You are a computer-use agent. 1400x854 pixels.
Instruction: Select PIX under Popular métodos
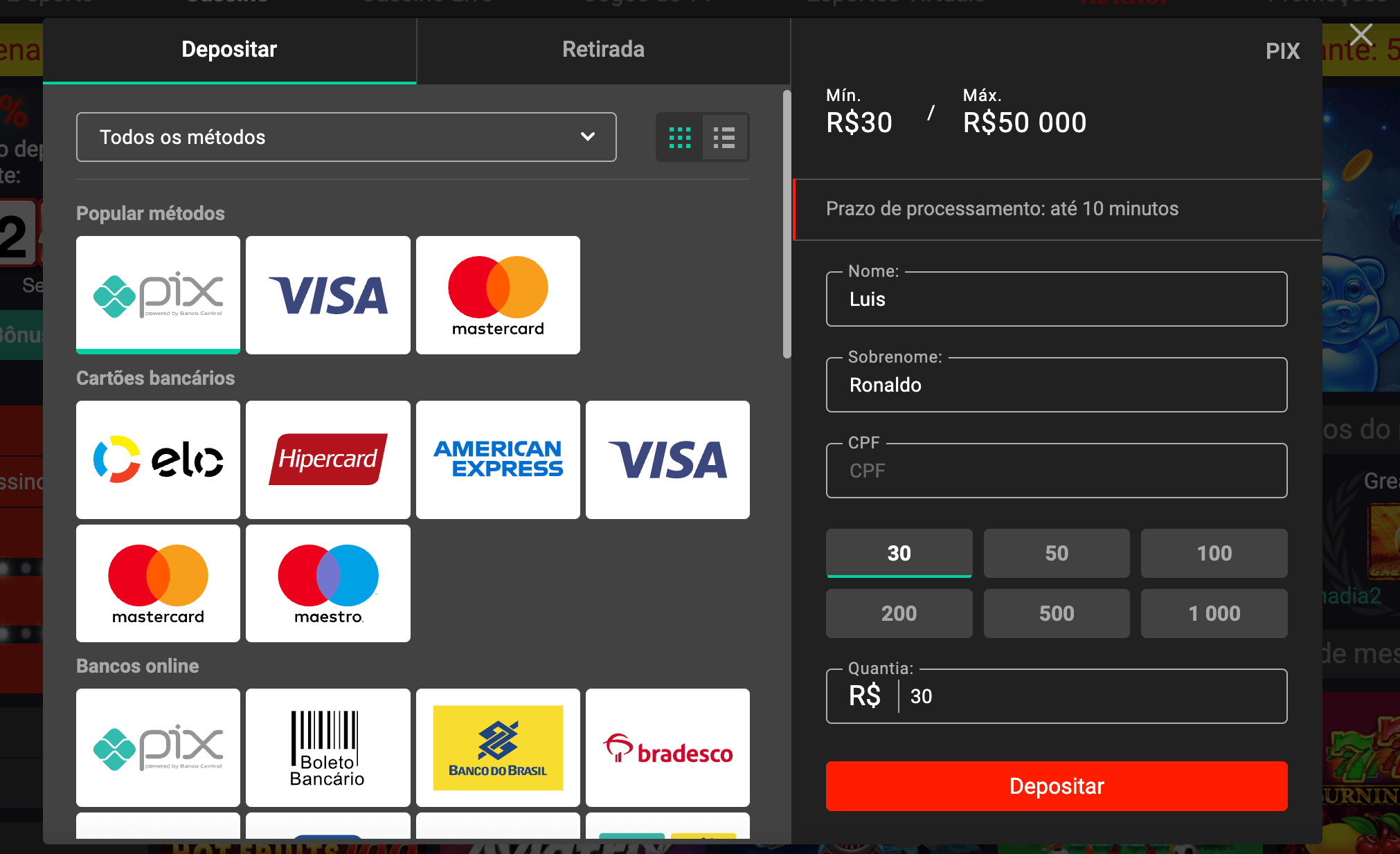click(x=158, y=295)
